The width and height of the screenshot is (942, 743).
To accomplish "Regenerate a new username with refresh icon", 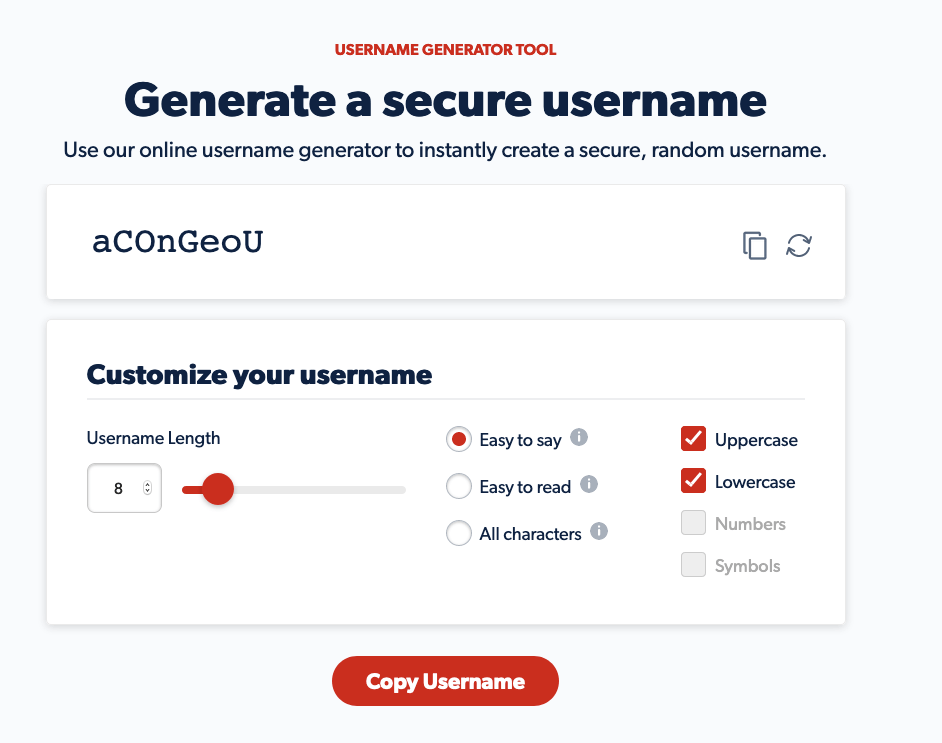I will (x=799, y=245).
